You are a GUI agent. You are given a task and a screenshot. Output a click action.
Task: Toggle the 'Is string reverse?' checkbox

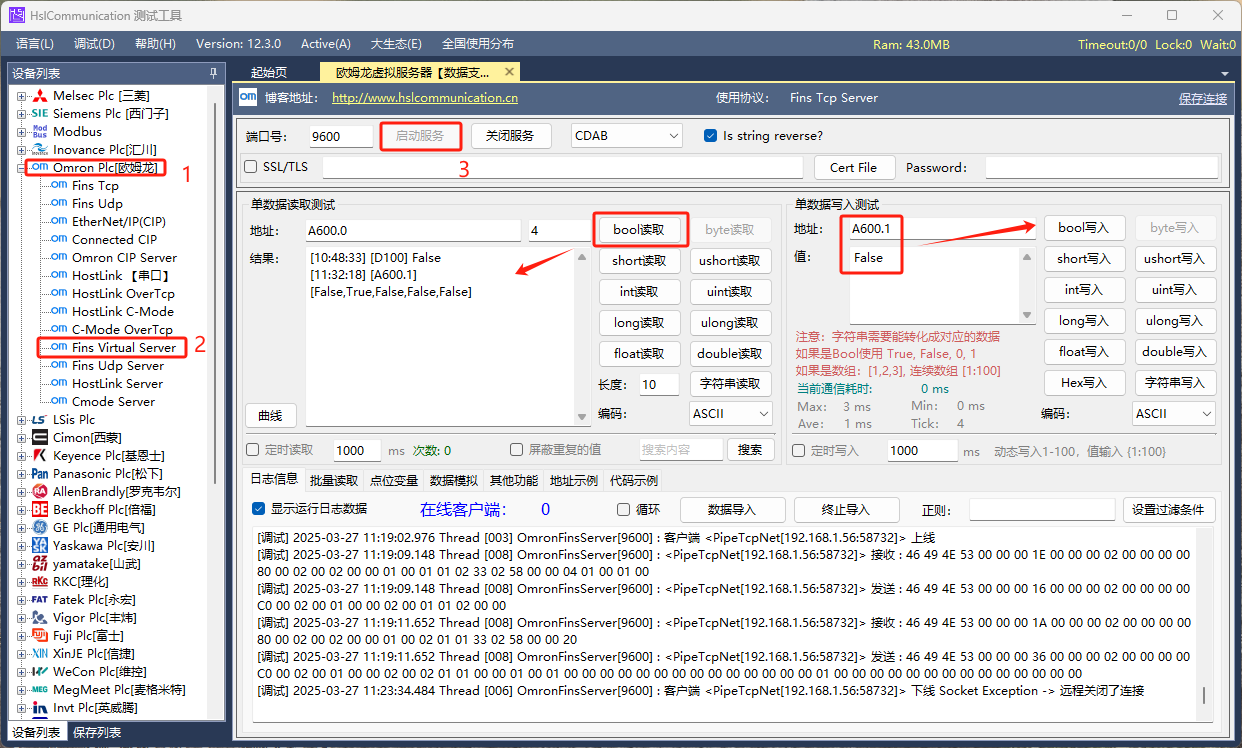(711, 136)
